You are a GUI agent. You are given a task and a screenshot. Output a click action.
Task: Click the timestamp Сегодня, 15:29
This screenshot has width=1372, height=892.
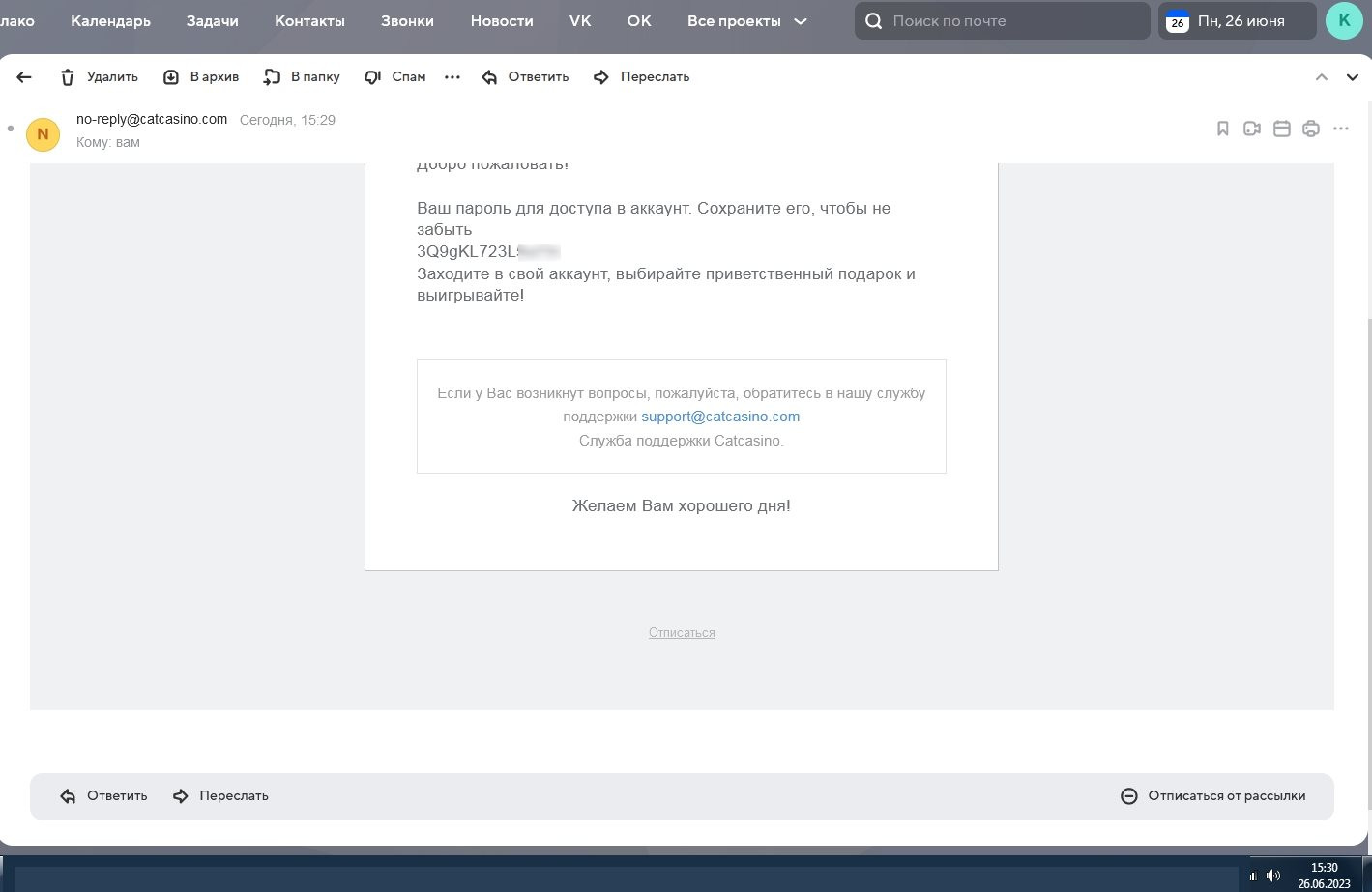click(x=287, y=121)
